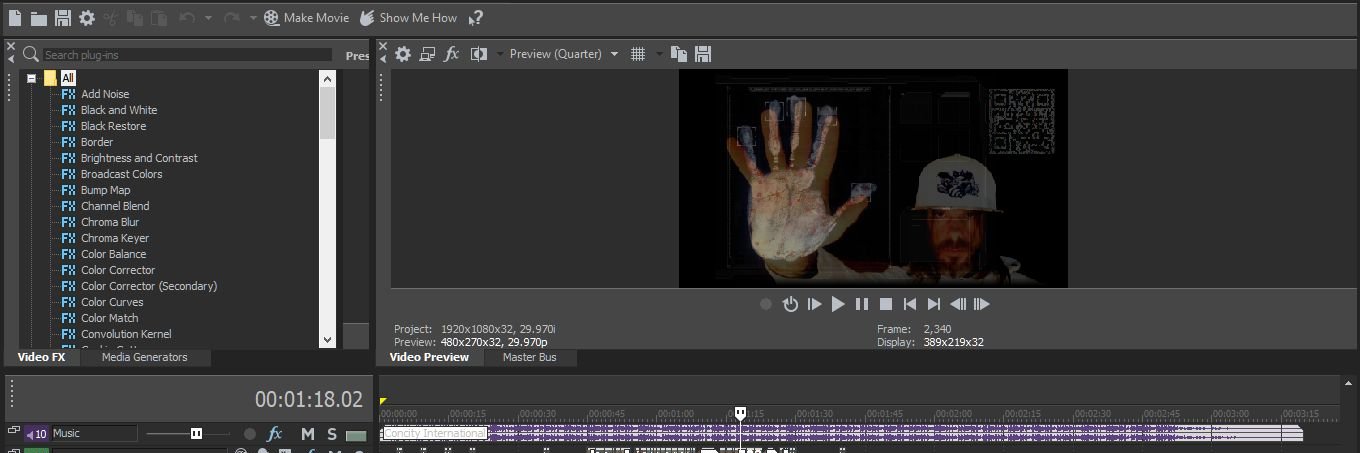1360x453 pixels.
Task: Select the Color Balance effect
Action: click(113, 254)
